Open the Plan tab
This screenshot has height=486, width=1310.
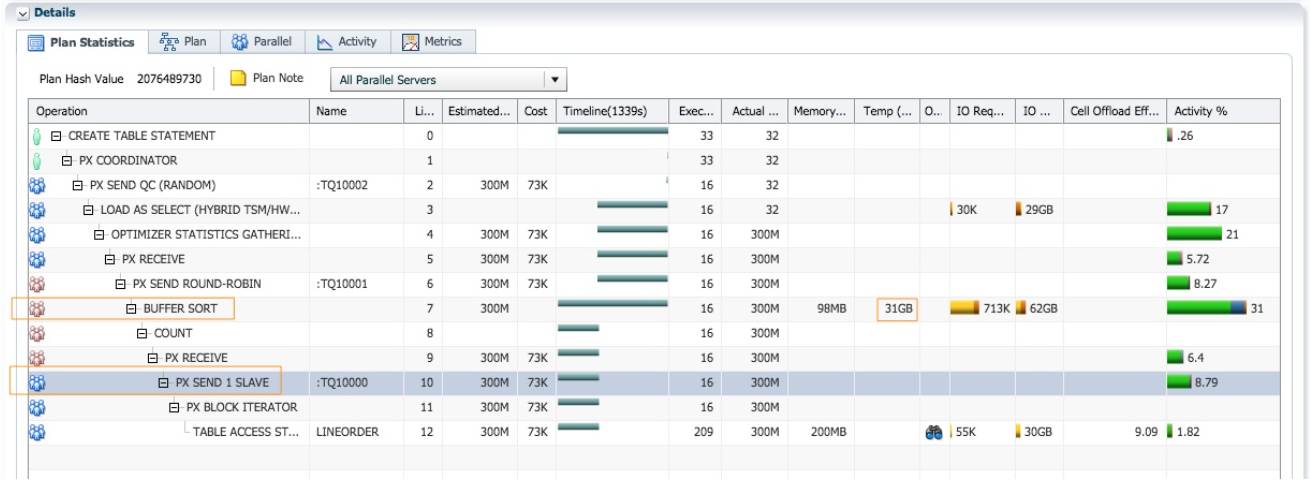point(183,42)
